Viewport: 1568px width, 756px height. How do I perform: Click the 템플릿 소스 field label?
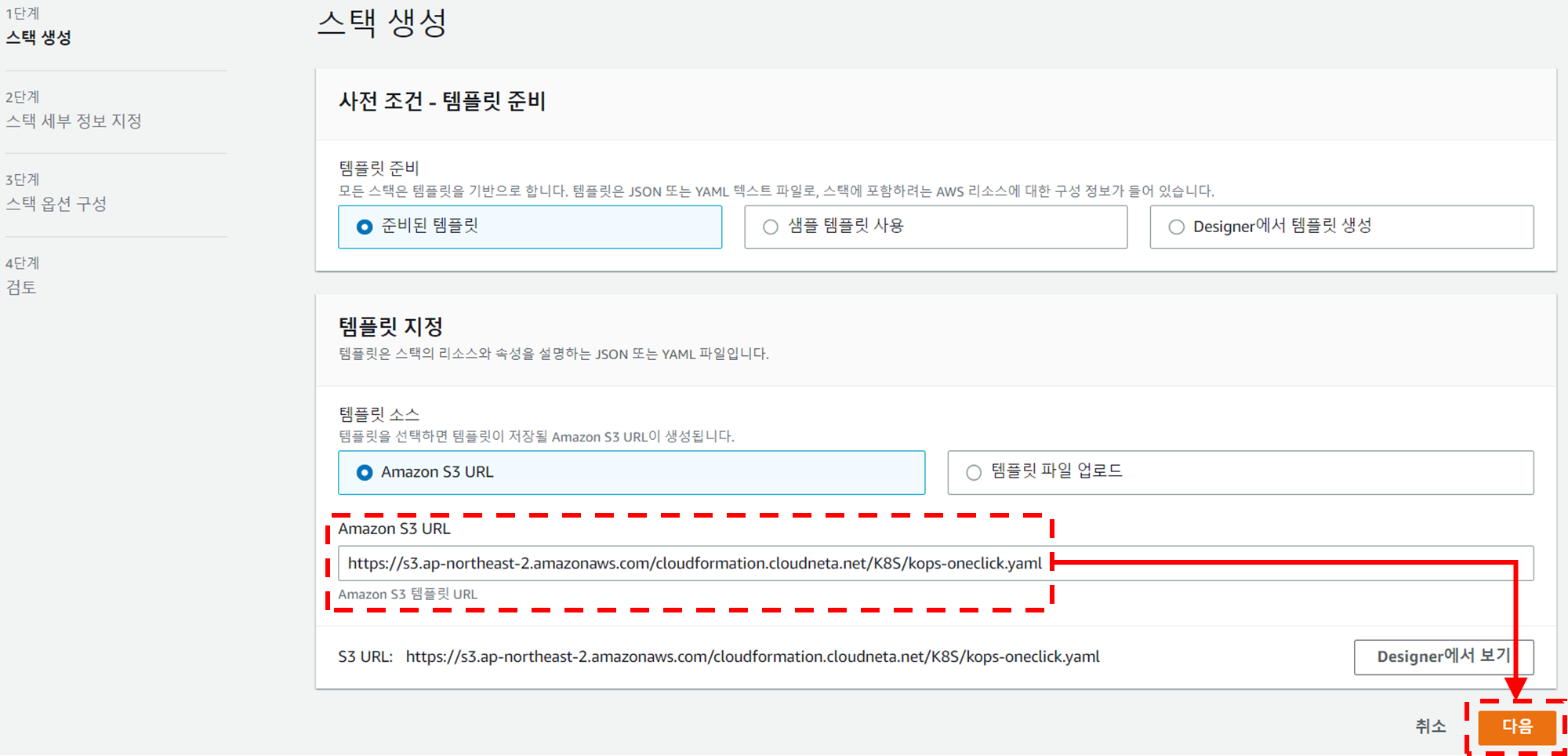pyautogui.click(x=379, y=414)
